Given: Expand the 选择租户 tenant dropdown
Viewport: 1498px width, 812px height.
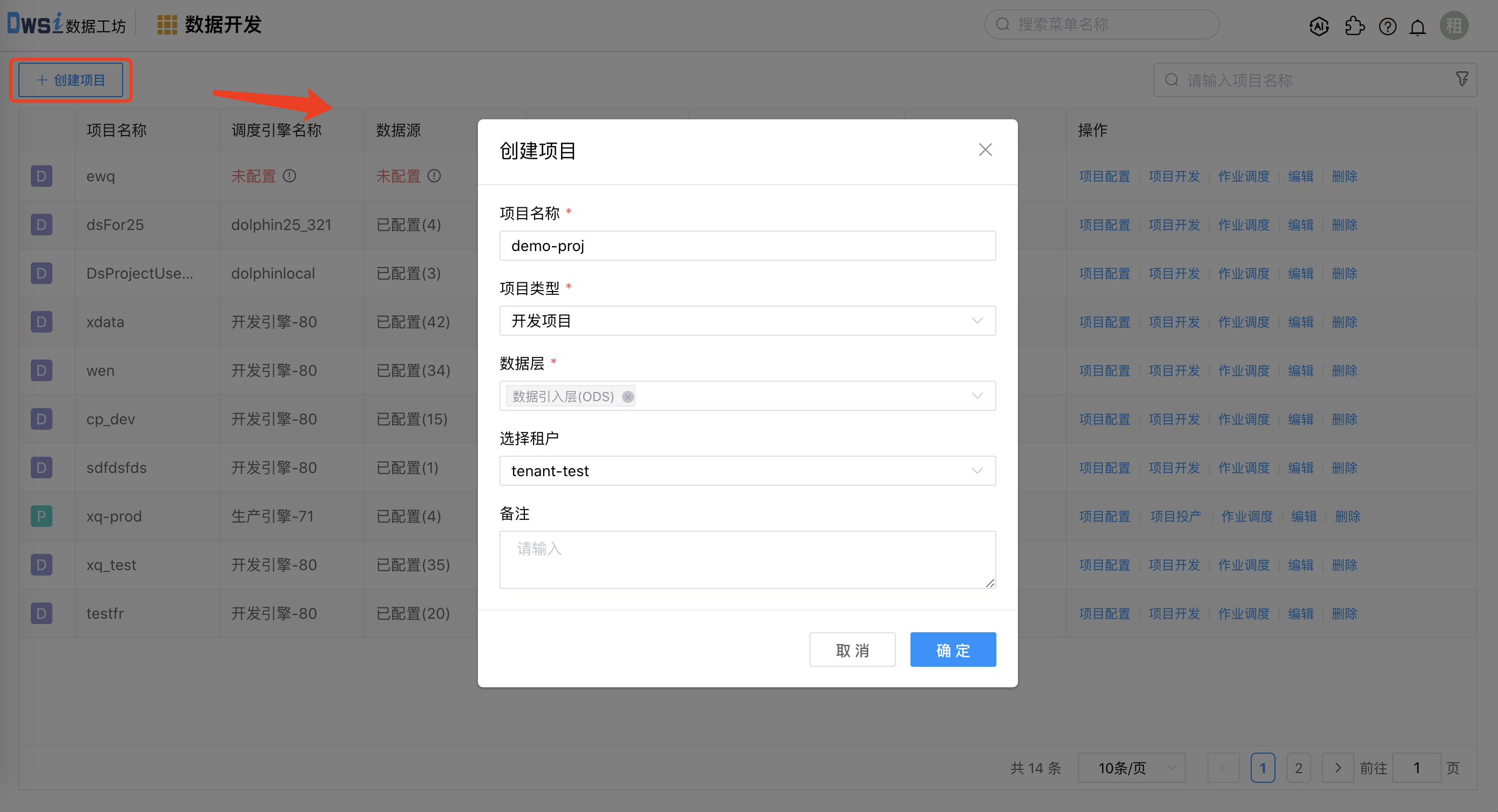Looking at the screenshot, I should coord(747,471).
